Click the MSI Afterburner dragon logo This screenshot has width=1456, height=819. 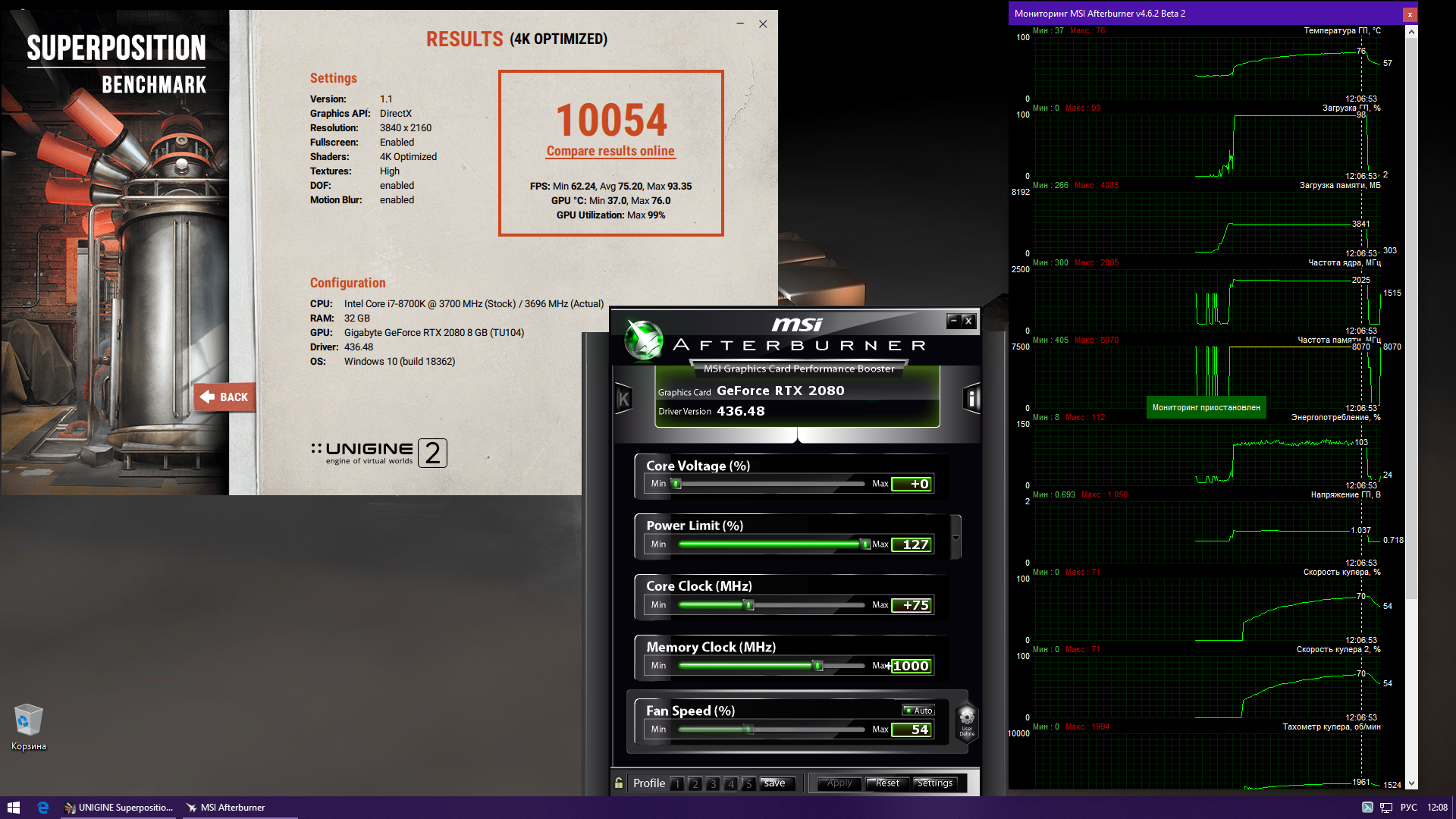[644, 340]
